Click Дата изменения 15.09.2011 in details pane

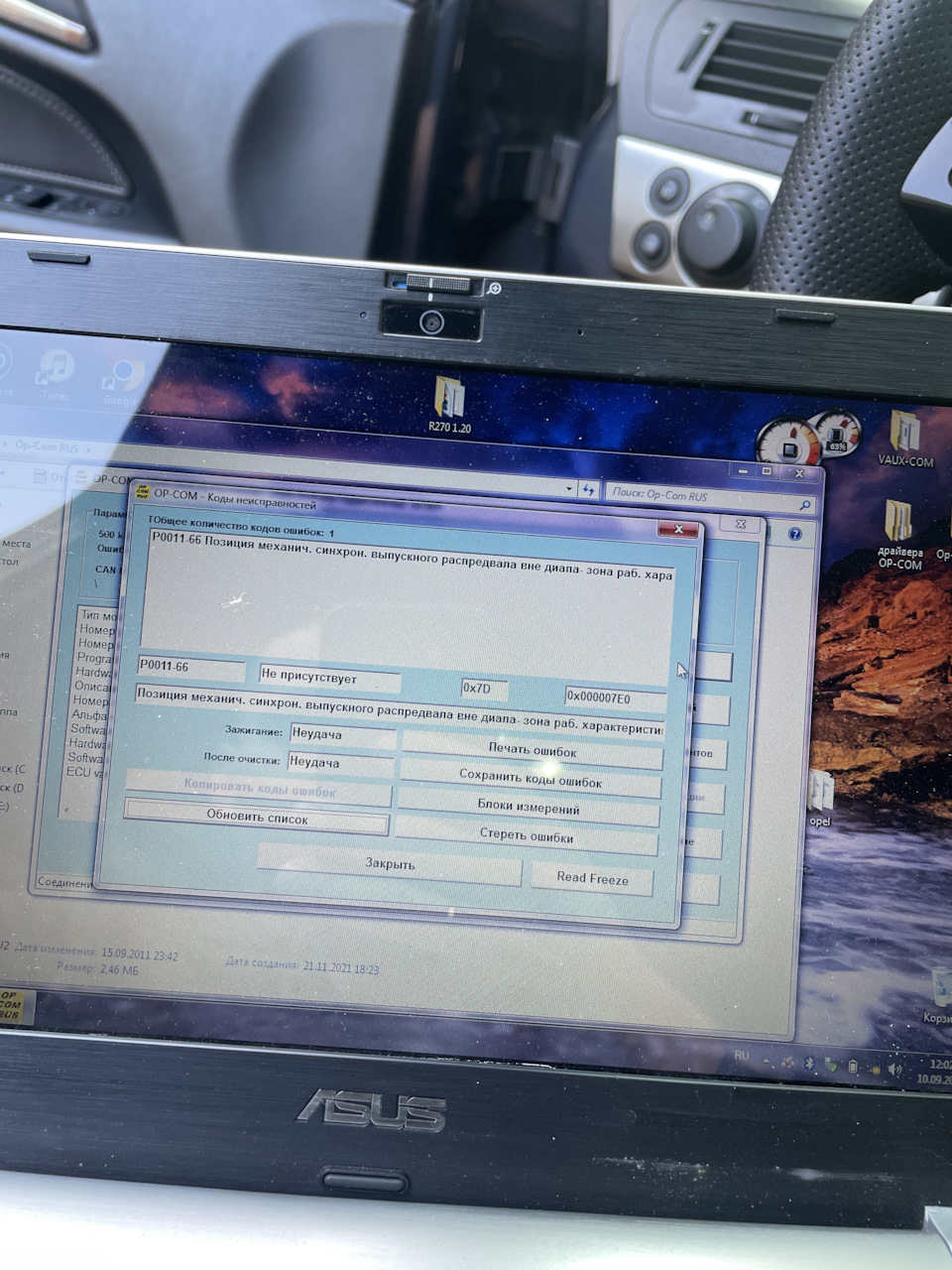click(96, 952)
